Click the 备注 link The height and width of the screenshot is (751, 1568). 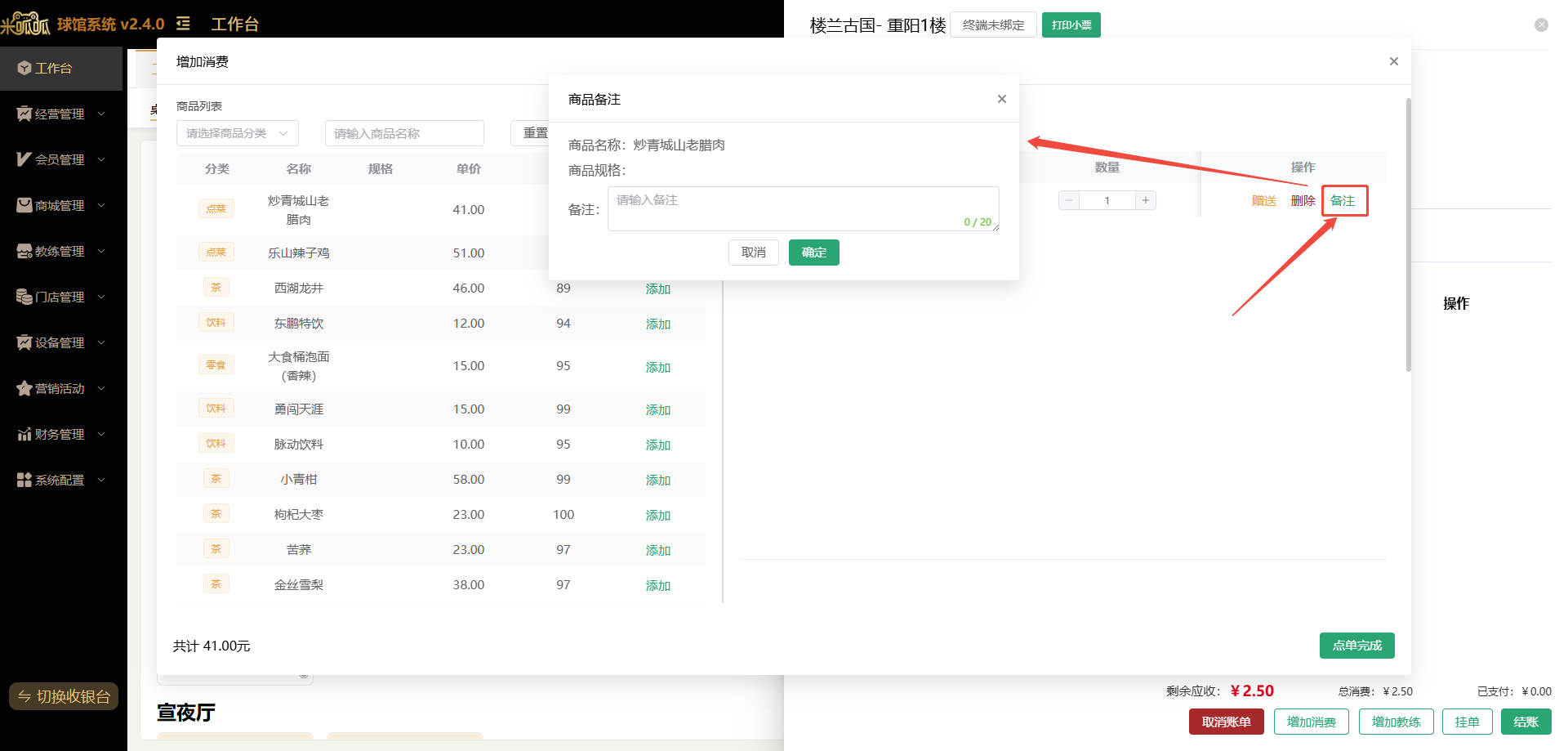point(1343,200)
